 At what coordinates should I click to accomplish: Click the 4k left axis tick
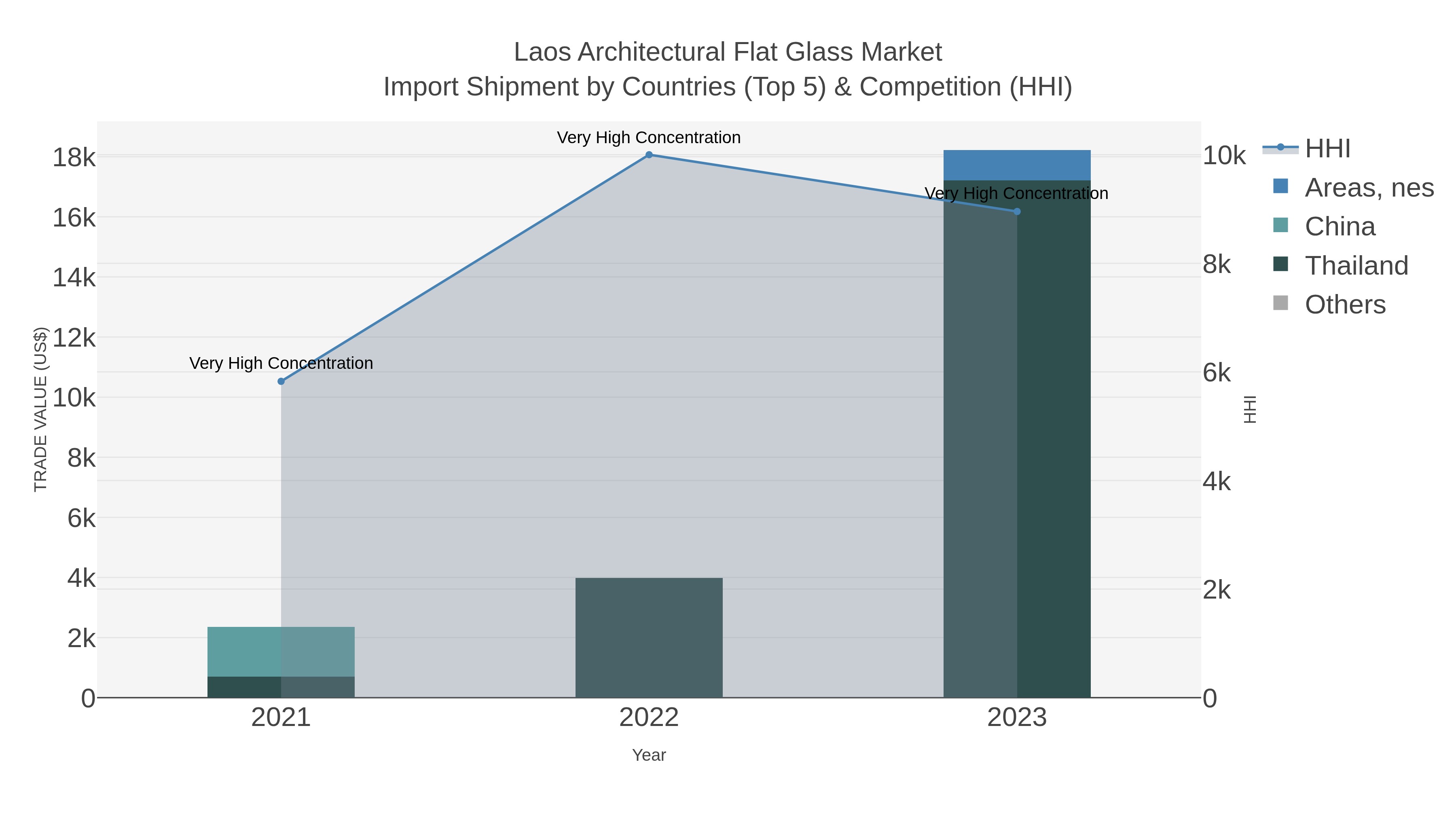tap(81, 578)
